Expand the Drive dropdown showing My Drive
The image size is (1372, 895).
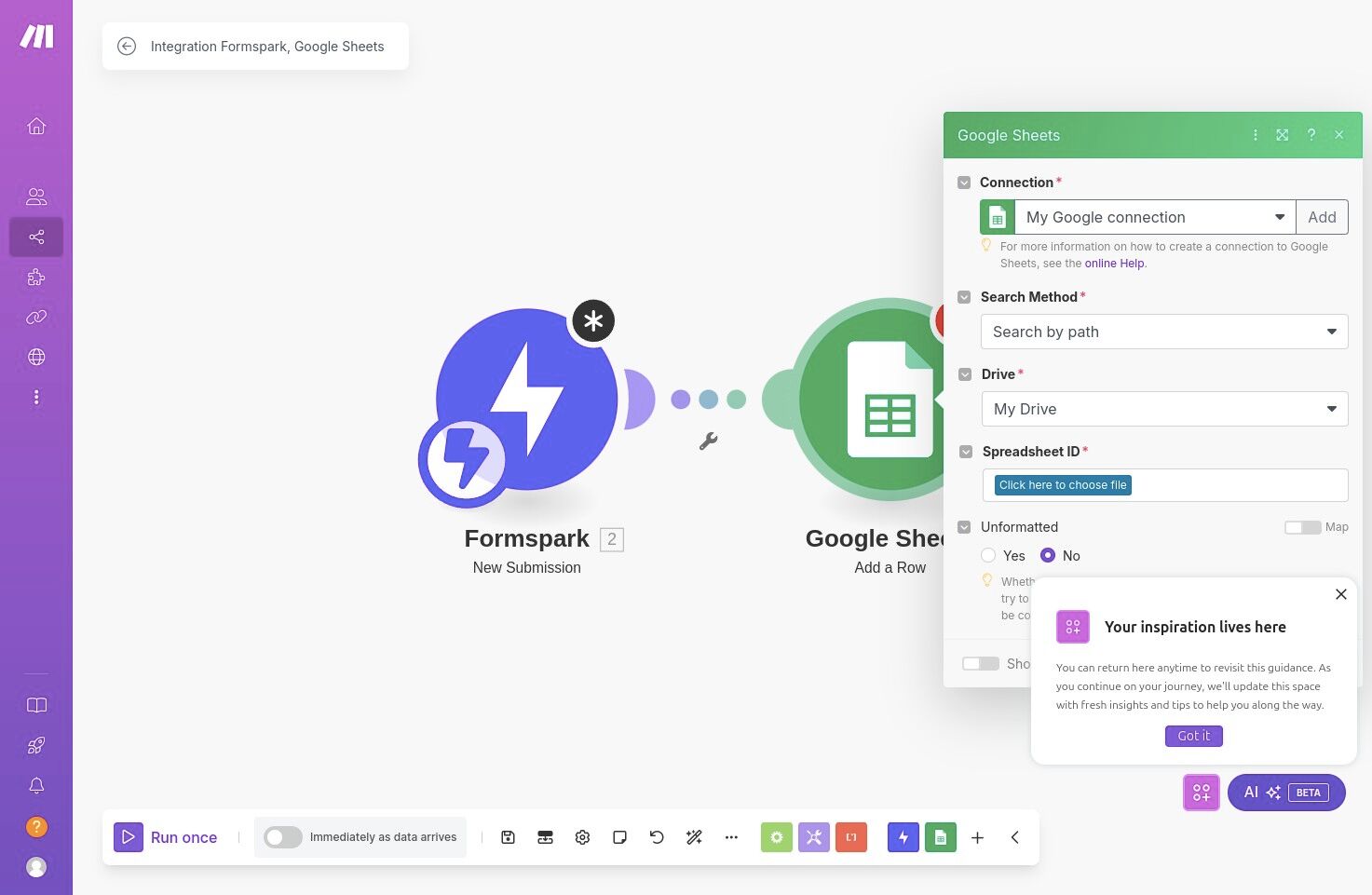coord(1163,409)
